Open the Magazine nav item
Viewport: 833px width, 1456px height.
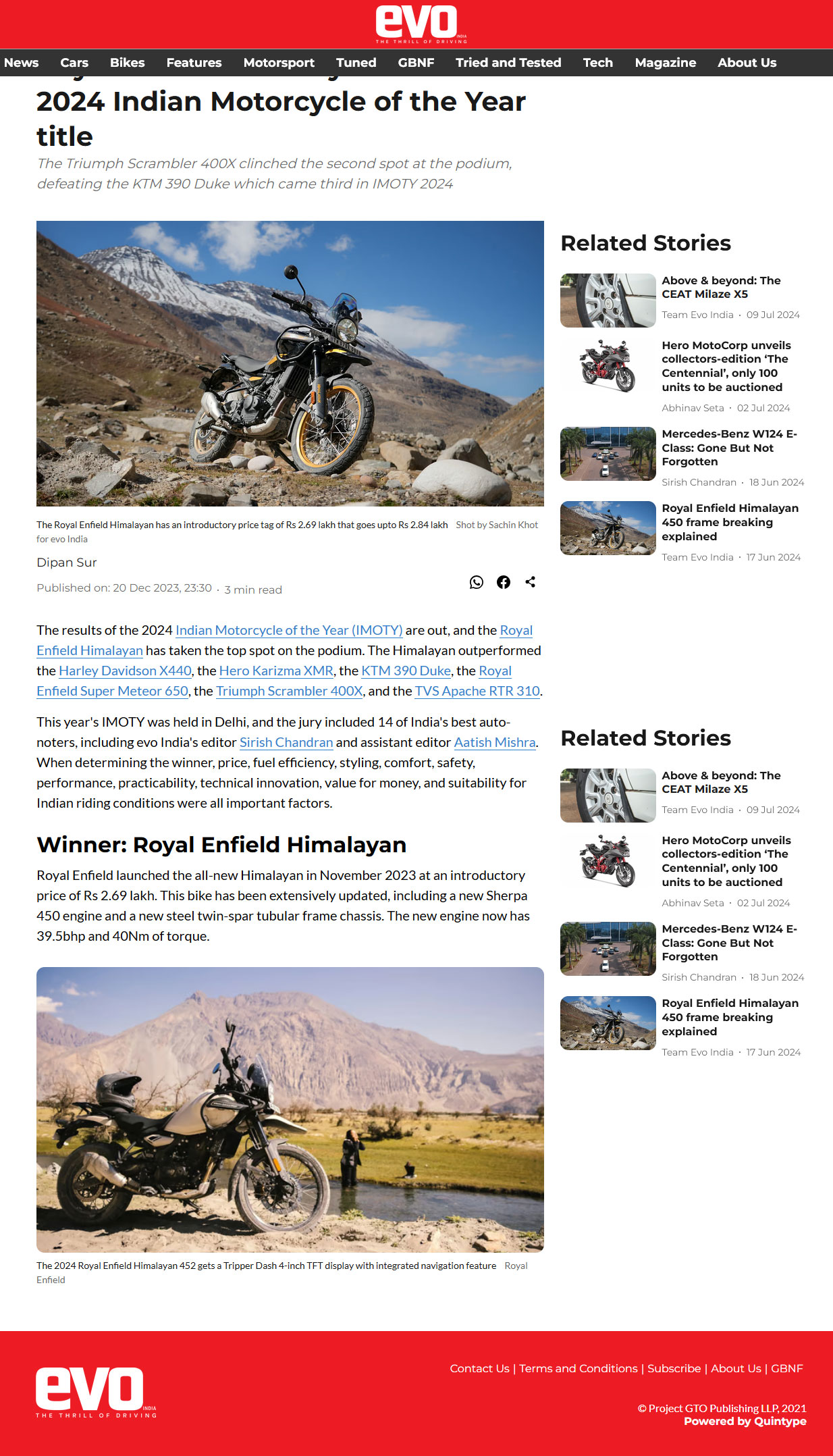(x=666, y=63)
